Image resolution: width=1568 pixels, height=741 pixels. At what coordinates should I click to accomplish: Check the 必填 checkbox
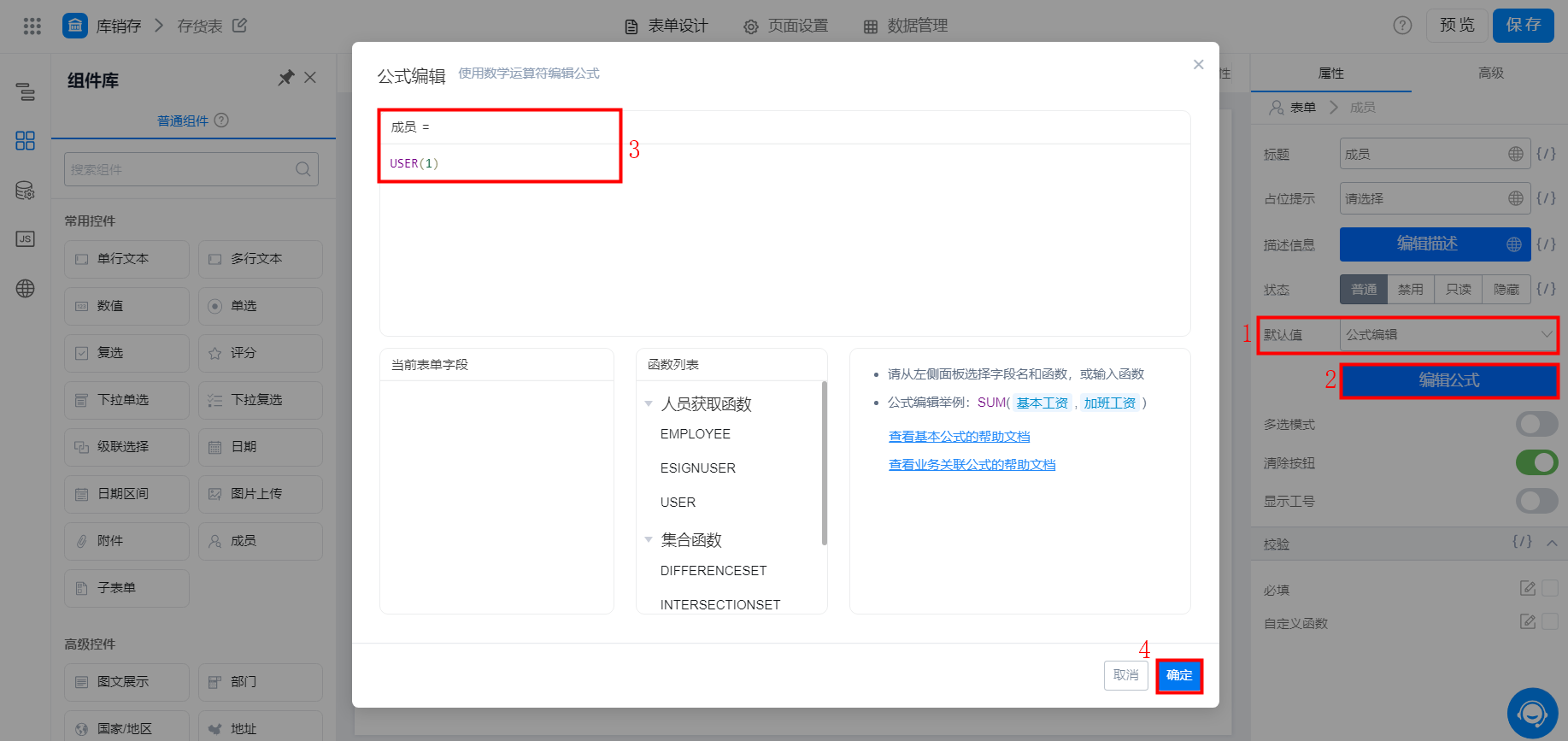pos(1550,588)
